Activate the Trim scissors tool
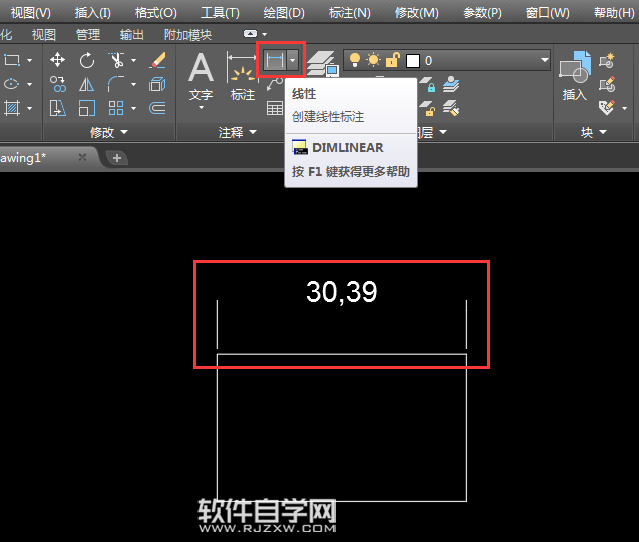This screenshot has width=639, height=542. coord(117,60)
